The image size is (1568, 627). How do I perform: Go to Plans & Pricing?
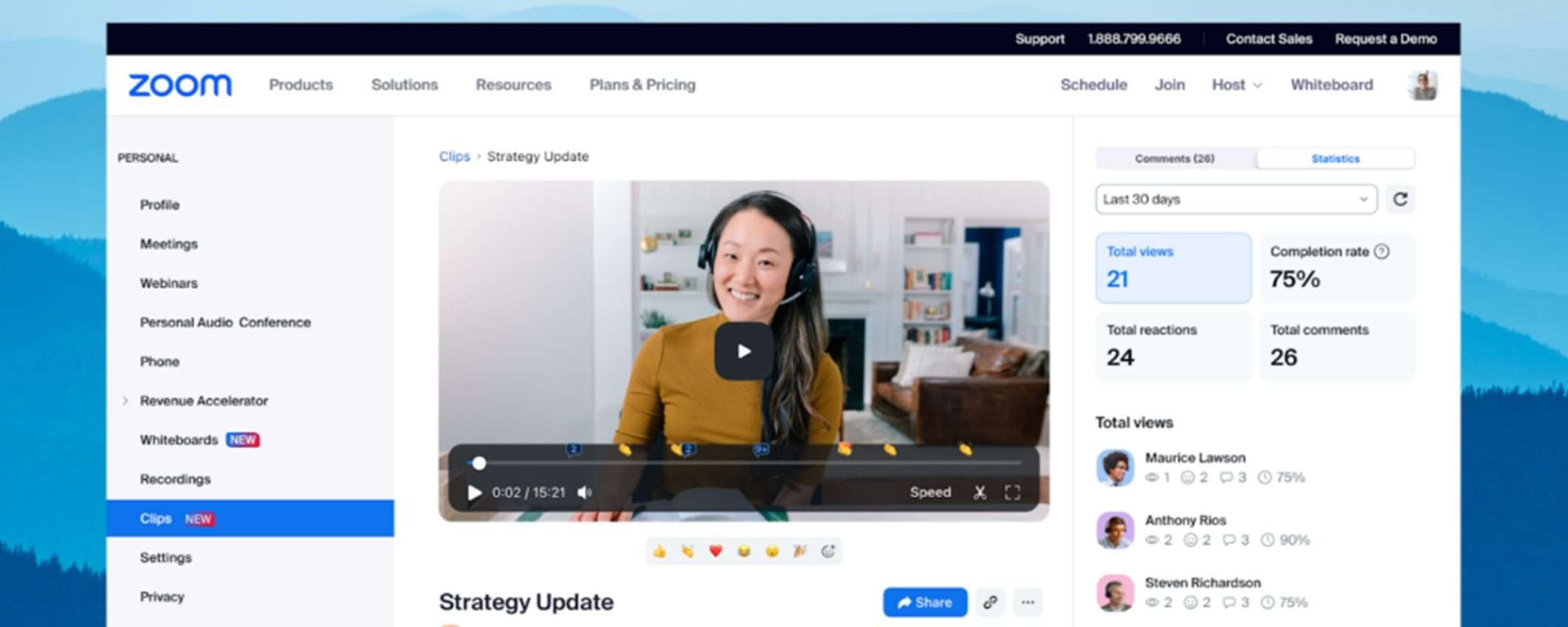tap(643, 85)
